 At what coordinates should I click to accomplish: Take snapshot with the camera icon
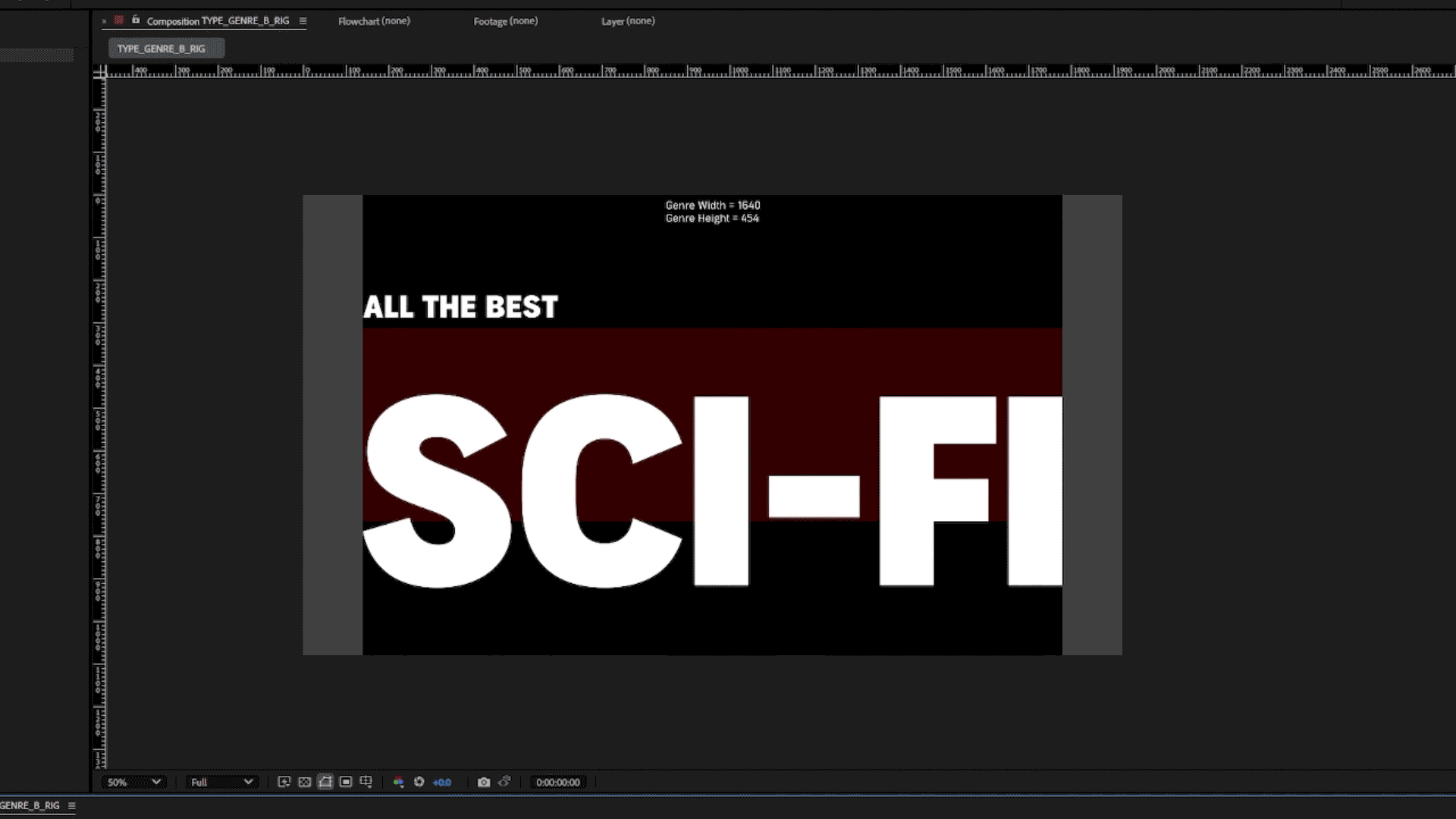tap(484, 782)
